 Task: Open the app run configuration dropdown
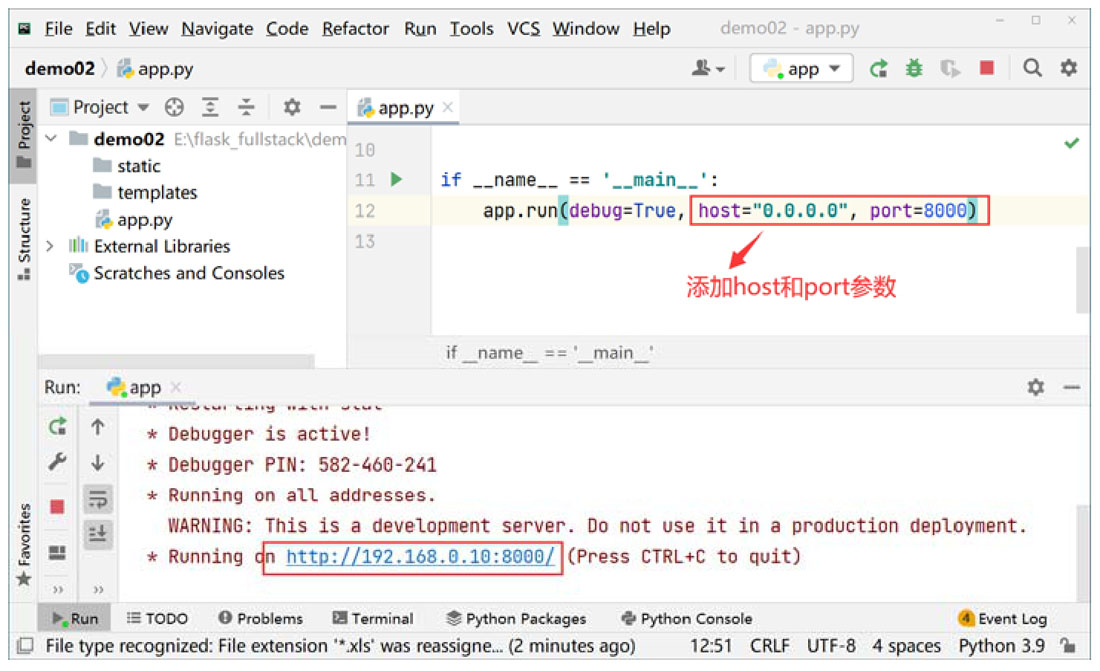[802, 69]
